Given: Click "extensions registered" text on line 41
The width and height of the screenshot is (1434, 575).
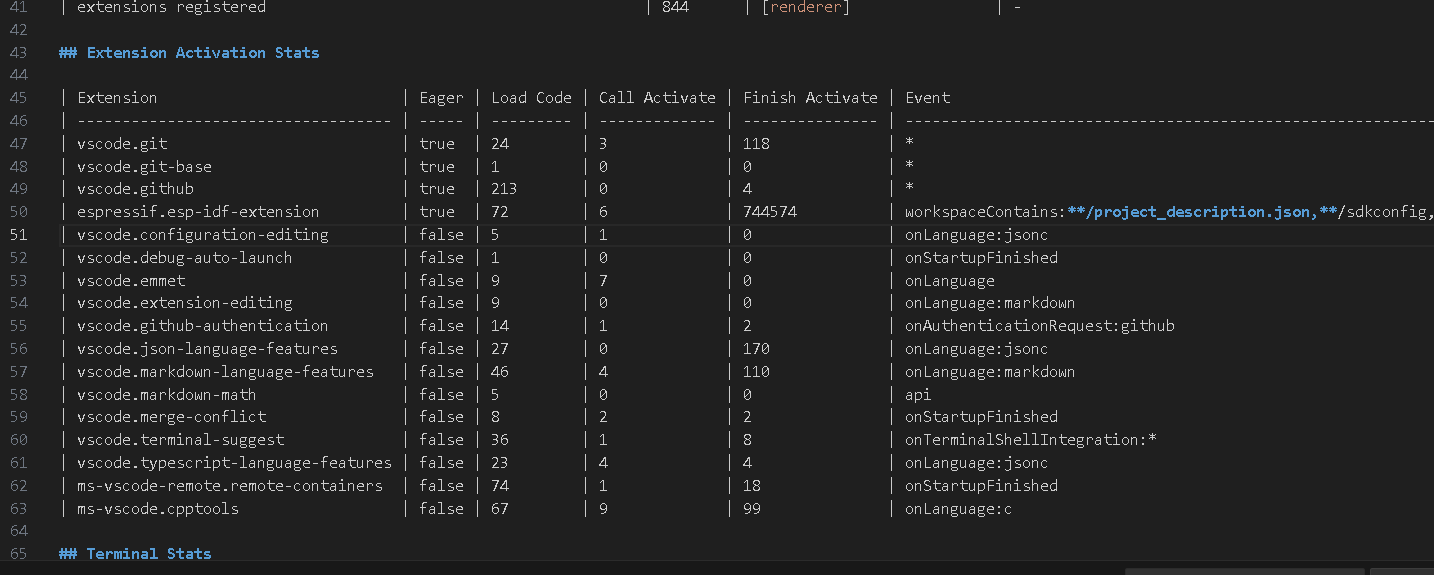Looking at the screenshot, I should click(x=171, y=7).
